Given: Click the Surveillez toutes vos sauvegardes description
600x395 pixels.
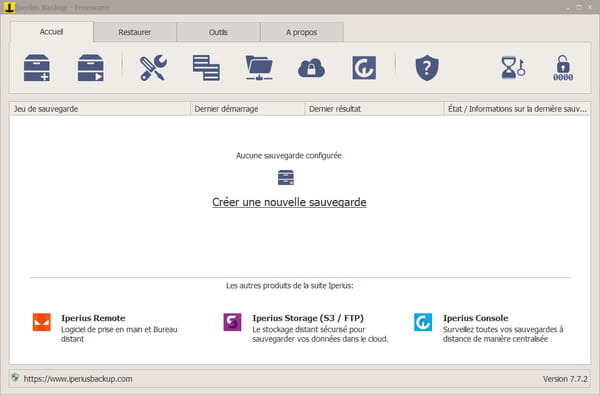Looking at the screenshot, I should click(x=503, y=334).
